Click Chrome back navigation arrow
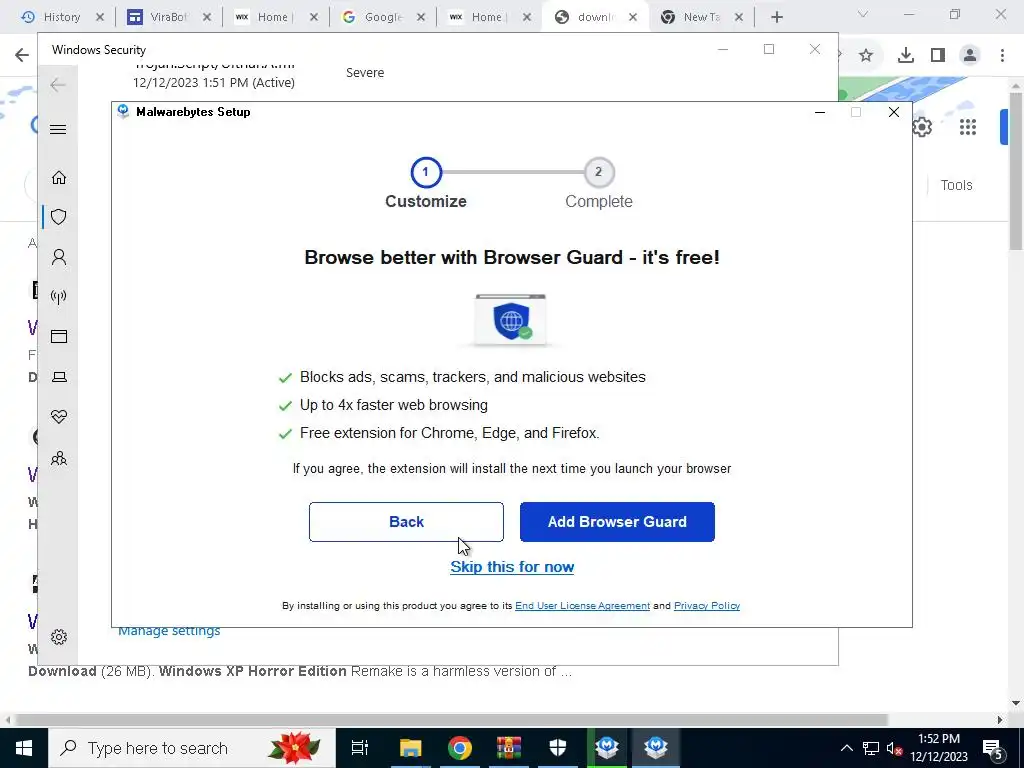Viewport: 1024px width, 768px height. tap(22, 55)
